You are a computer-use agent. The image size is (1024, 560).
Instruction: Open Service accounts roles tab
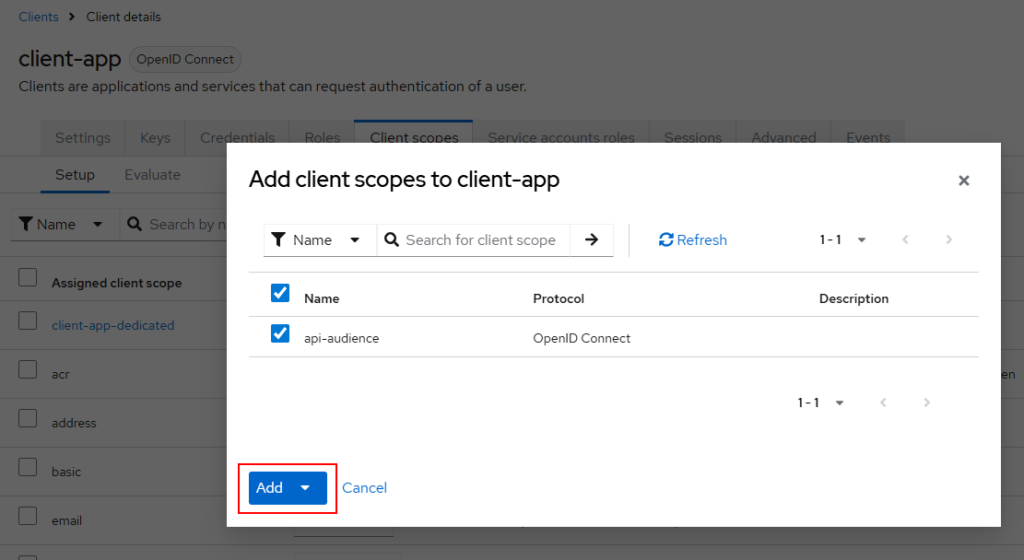point(561,138)
